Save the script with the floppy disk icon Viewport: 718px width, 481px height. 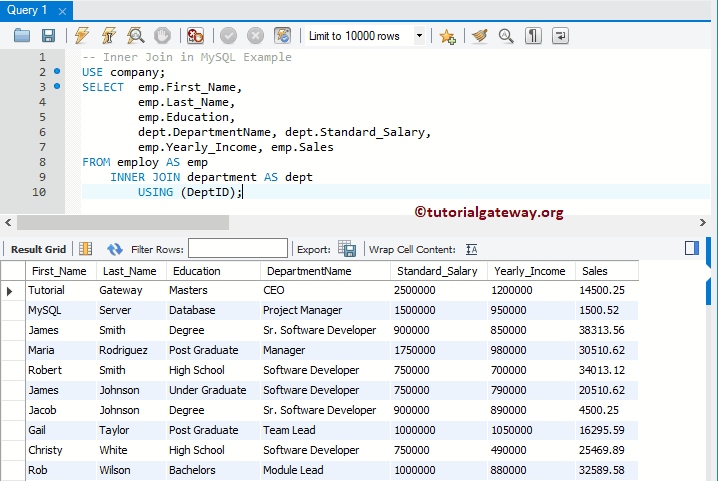[48, 36]
